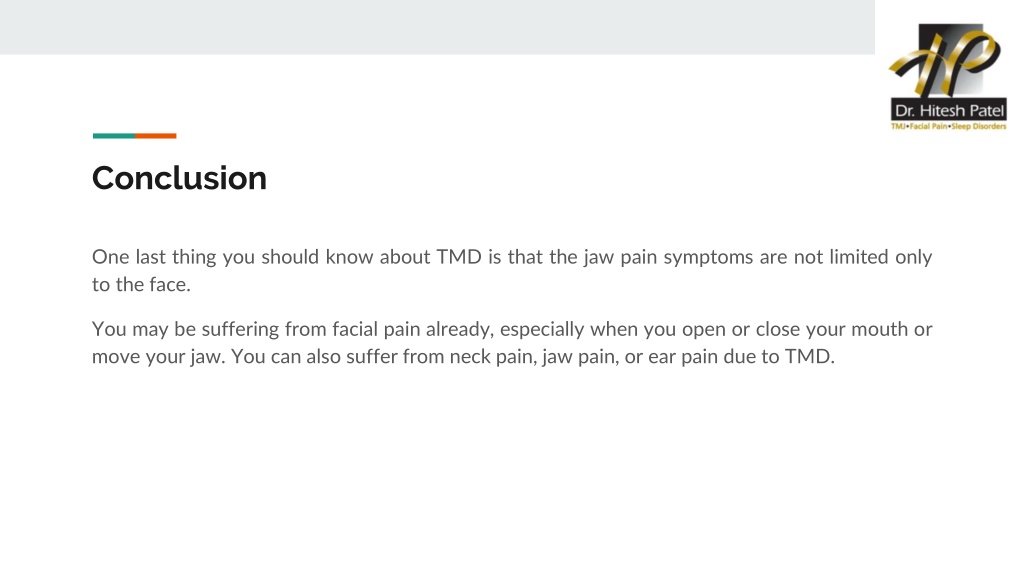Select the words "One last thing"
The image size is (1024, 576).
(x=154, y=257)
